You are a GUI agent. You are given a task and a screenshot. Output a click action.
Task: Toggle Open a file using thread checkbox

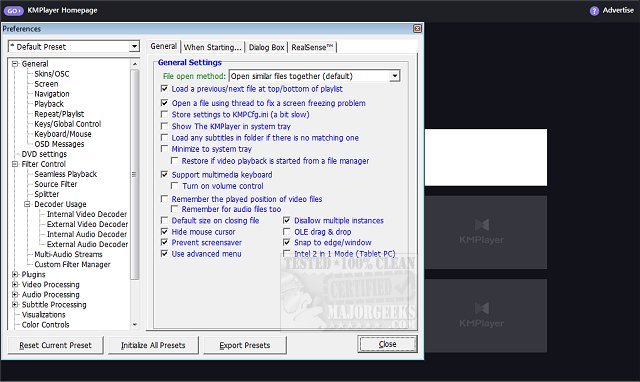pyautogui.click(x=164, y=103)
